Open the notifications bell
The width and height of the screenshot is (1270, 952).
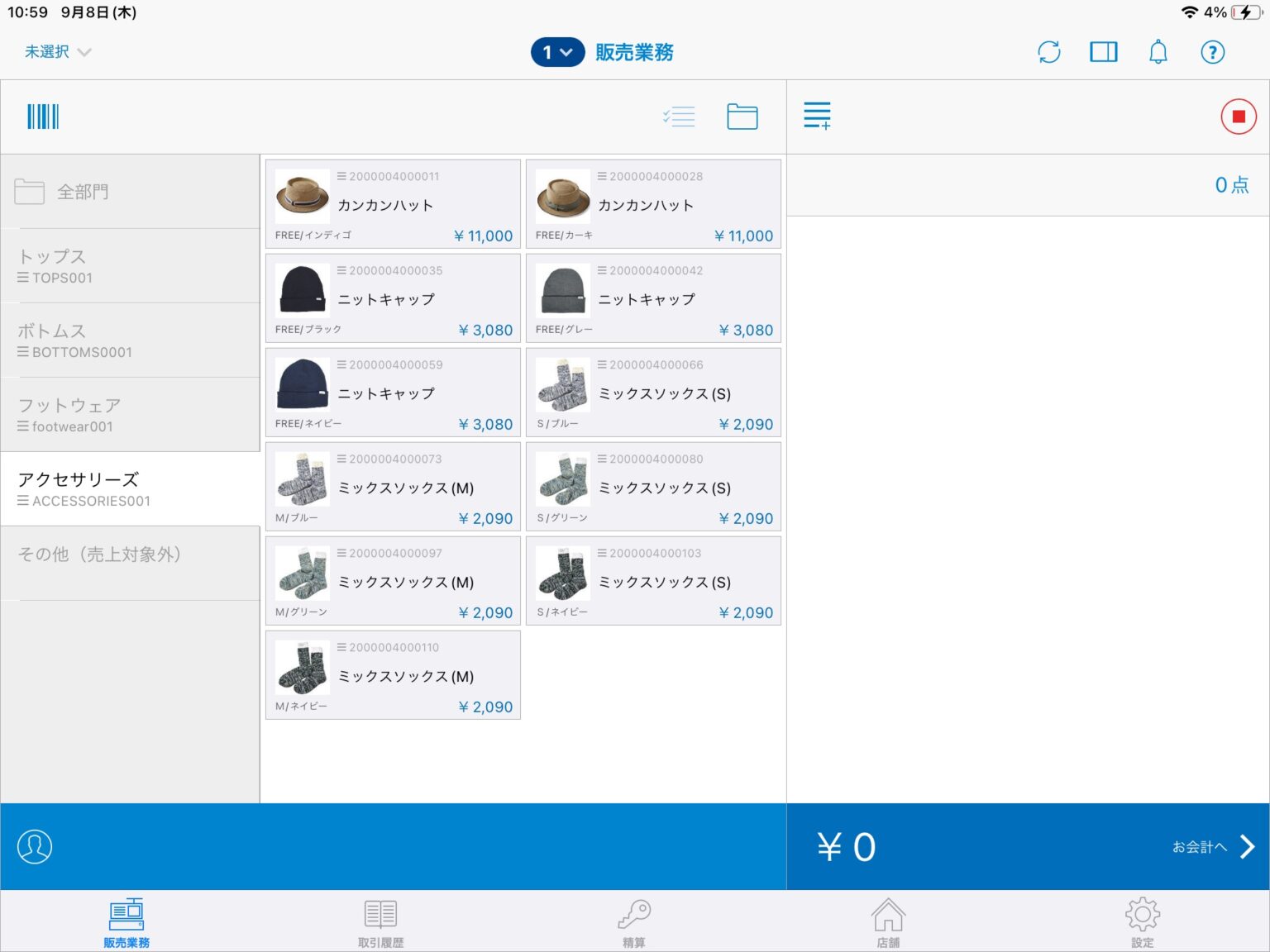[1158, 52]
